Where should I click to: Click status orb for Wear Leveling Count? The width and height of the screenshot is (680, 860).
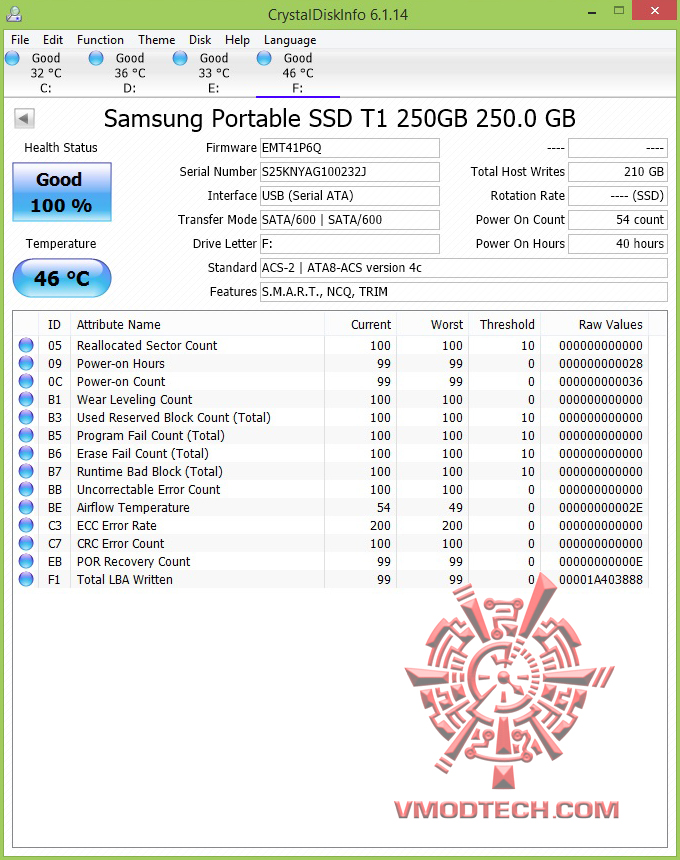tap(26, 399)
